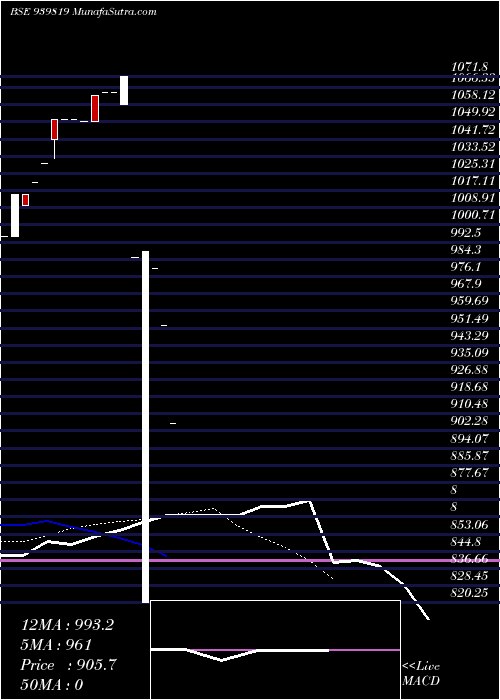The image size is (500, 700).
Task: Click the 836.66 price axis label
Action: [x=469, y=558]
